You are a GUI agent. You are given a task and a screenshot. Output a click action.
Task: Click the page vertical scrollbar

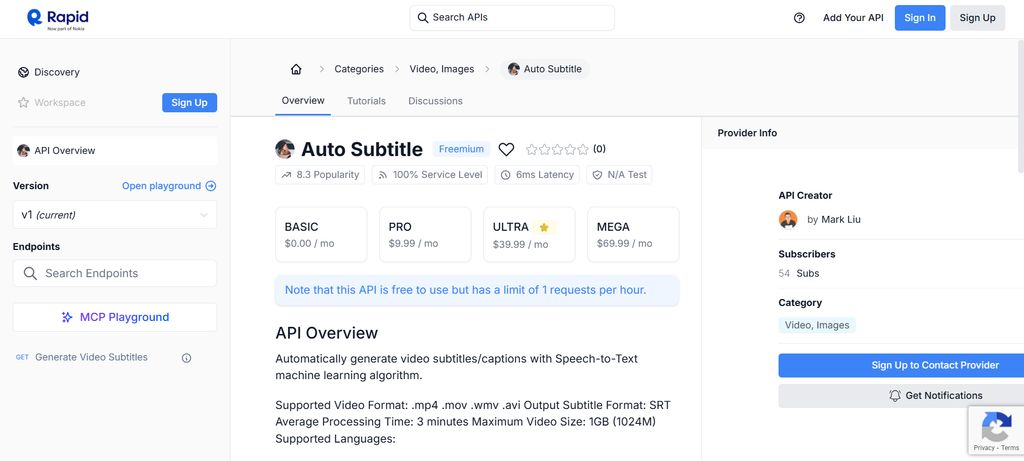(x=1020, y=104)
